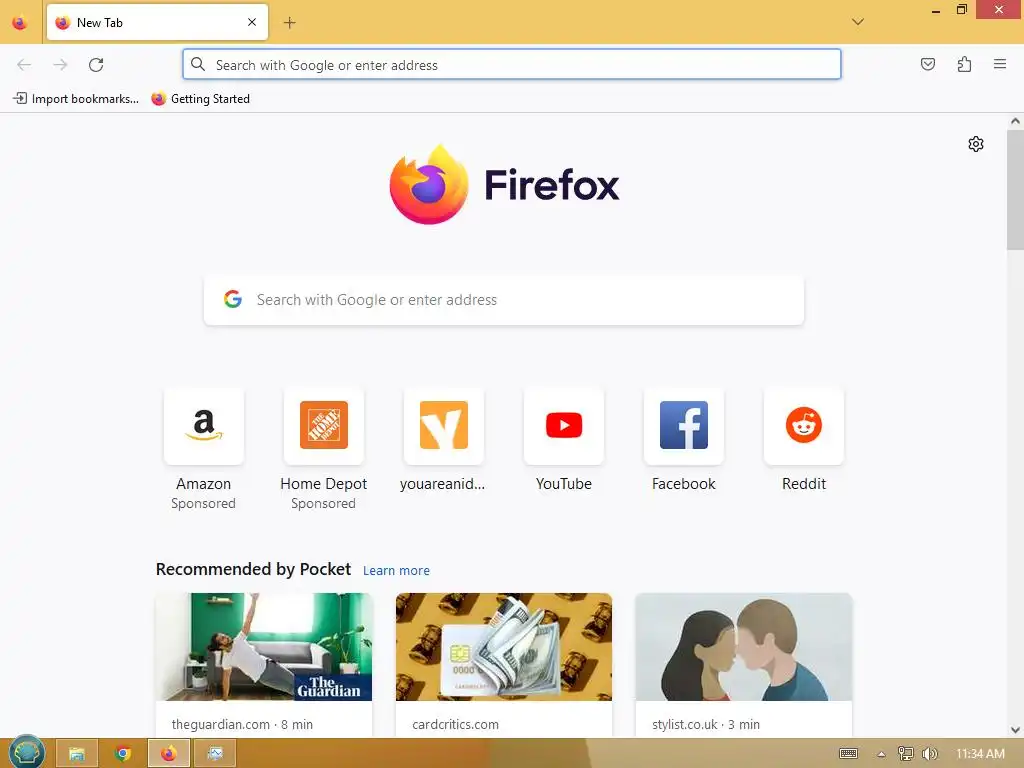Save page to Pocket icon
This screenshot has width=1024, height=768.
click(x=927, y=64)
